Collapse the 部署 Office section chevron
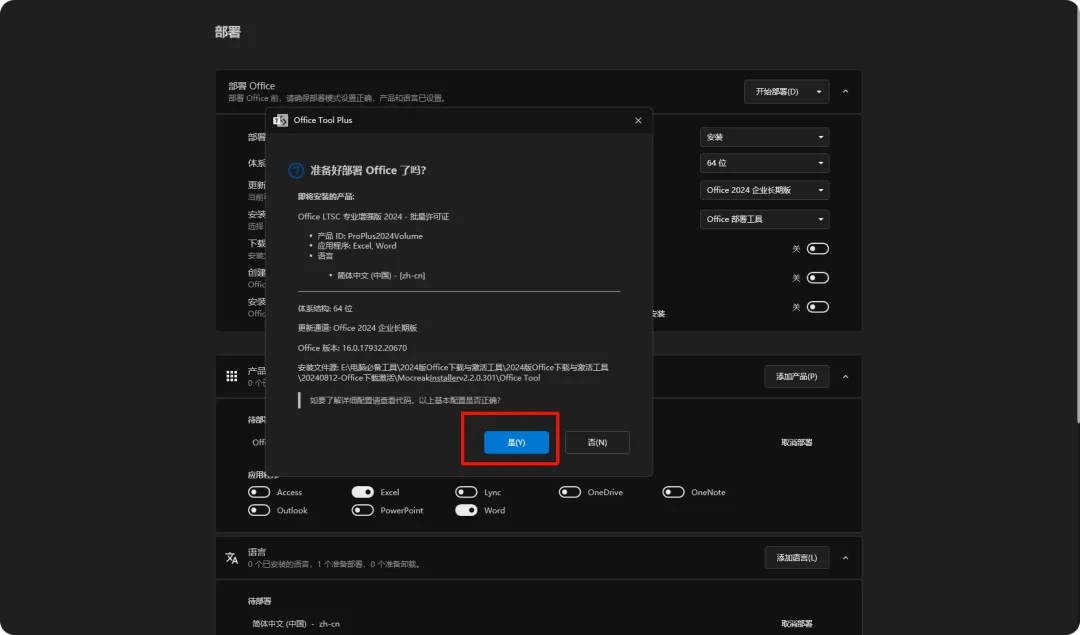The height and width of the screenshot is (635, 1080). pos(845,92)
